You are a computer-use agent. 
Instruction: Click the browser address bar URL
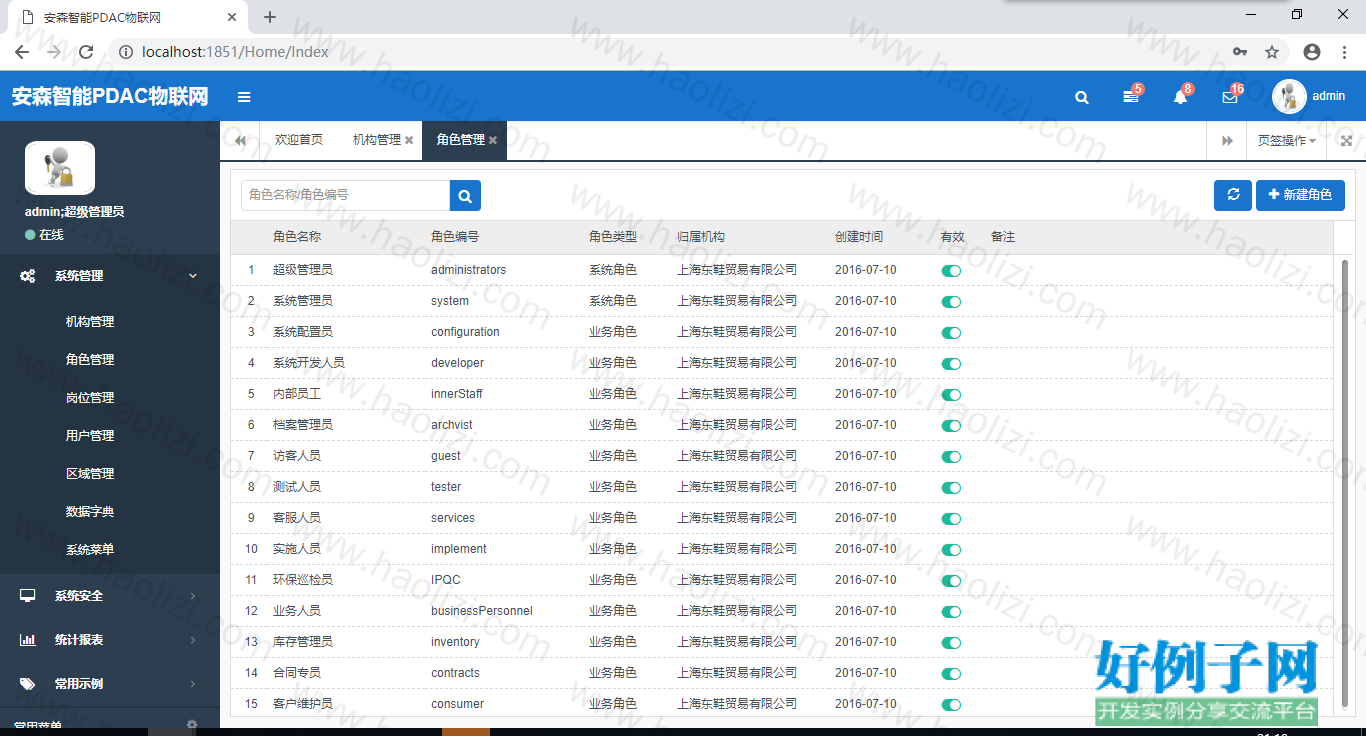point(235,52)
